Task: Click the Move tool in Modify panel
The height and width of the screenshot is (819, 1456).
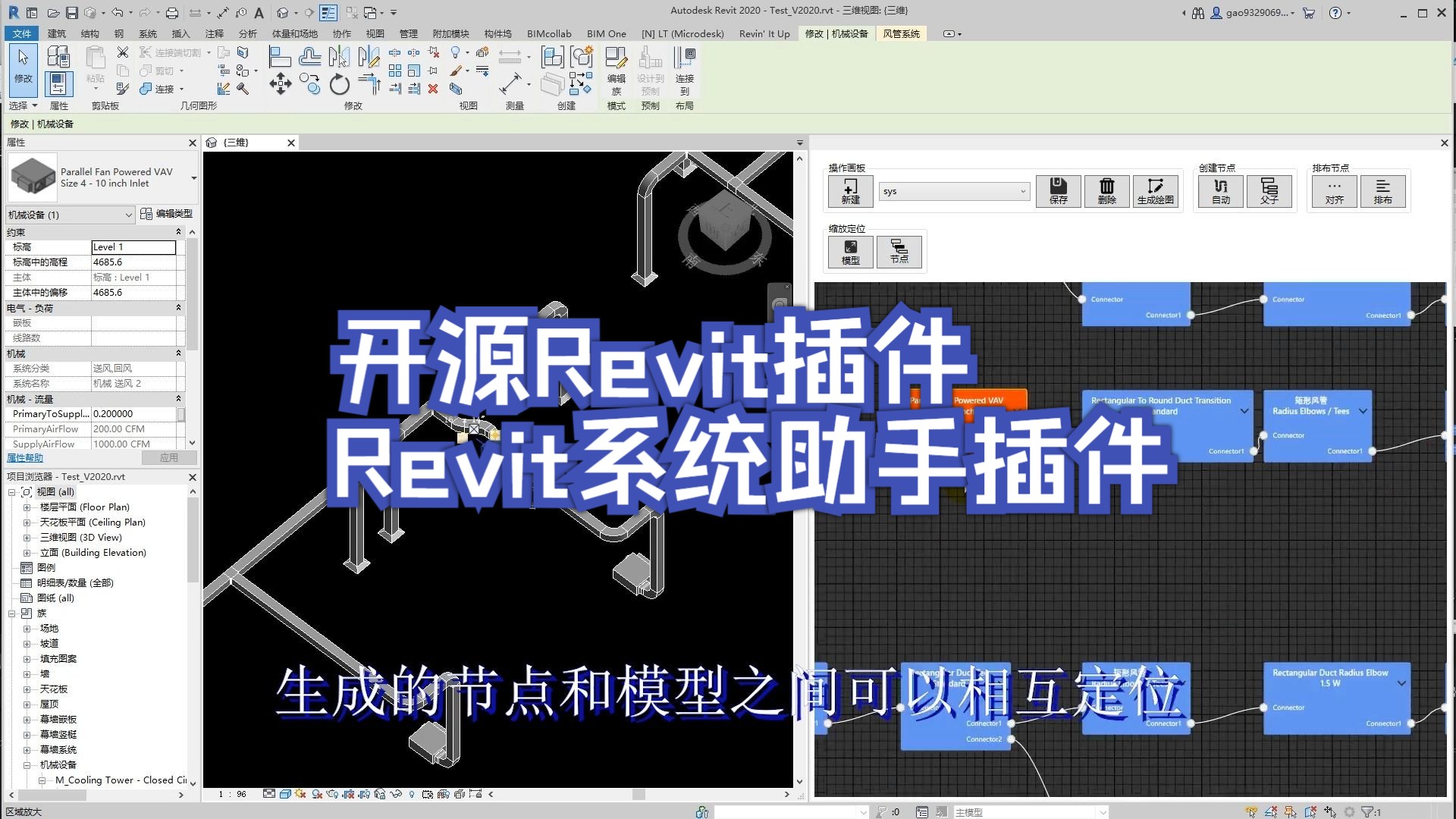Action: 280,83
